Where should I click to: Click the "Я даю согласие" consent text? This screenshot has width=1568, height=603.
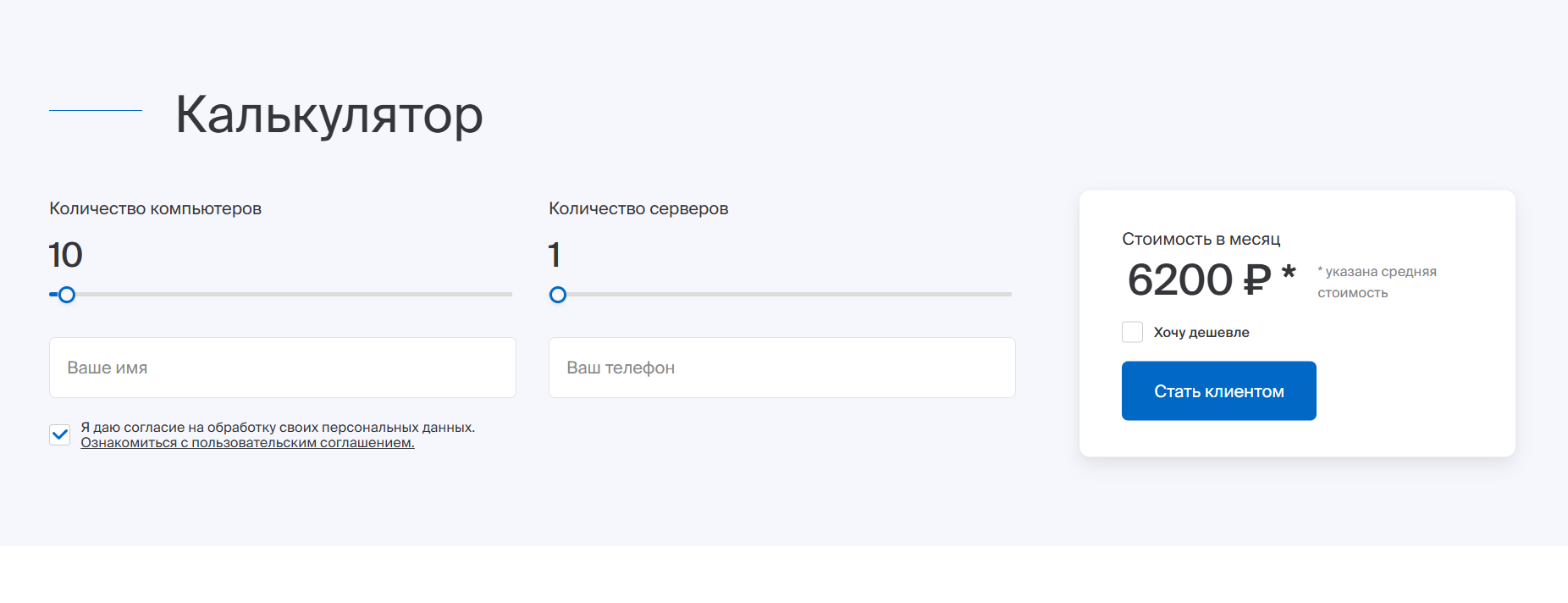pos(278,428)
